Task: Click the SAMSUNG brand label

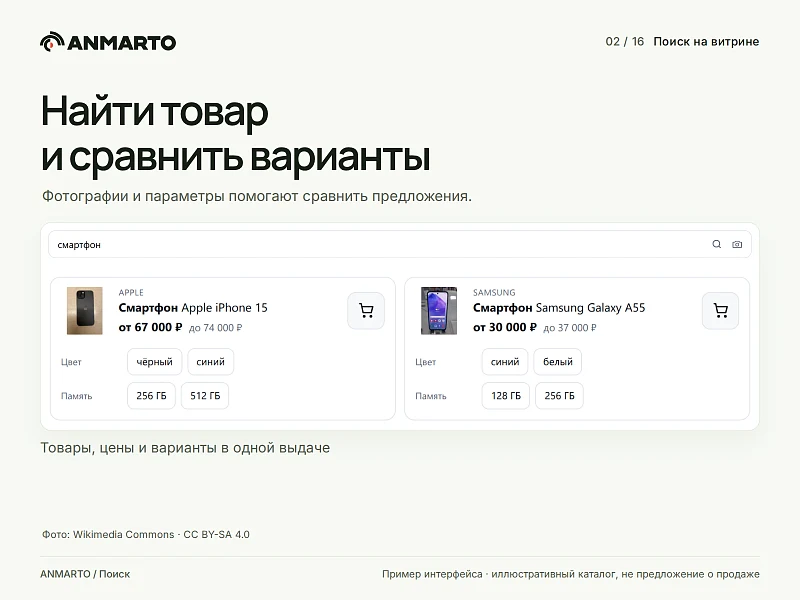Action: [494, 292]
